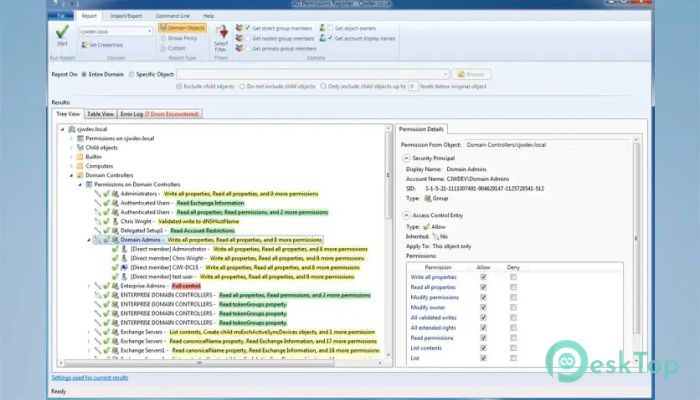Click the Builtin folder icon
This screenshot has width=700, height=400.
(80, 157)
